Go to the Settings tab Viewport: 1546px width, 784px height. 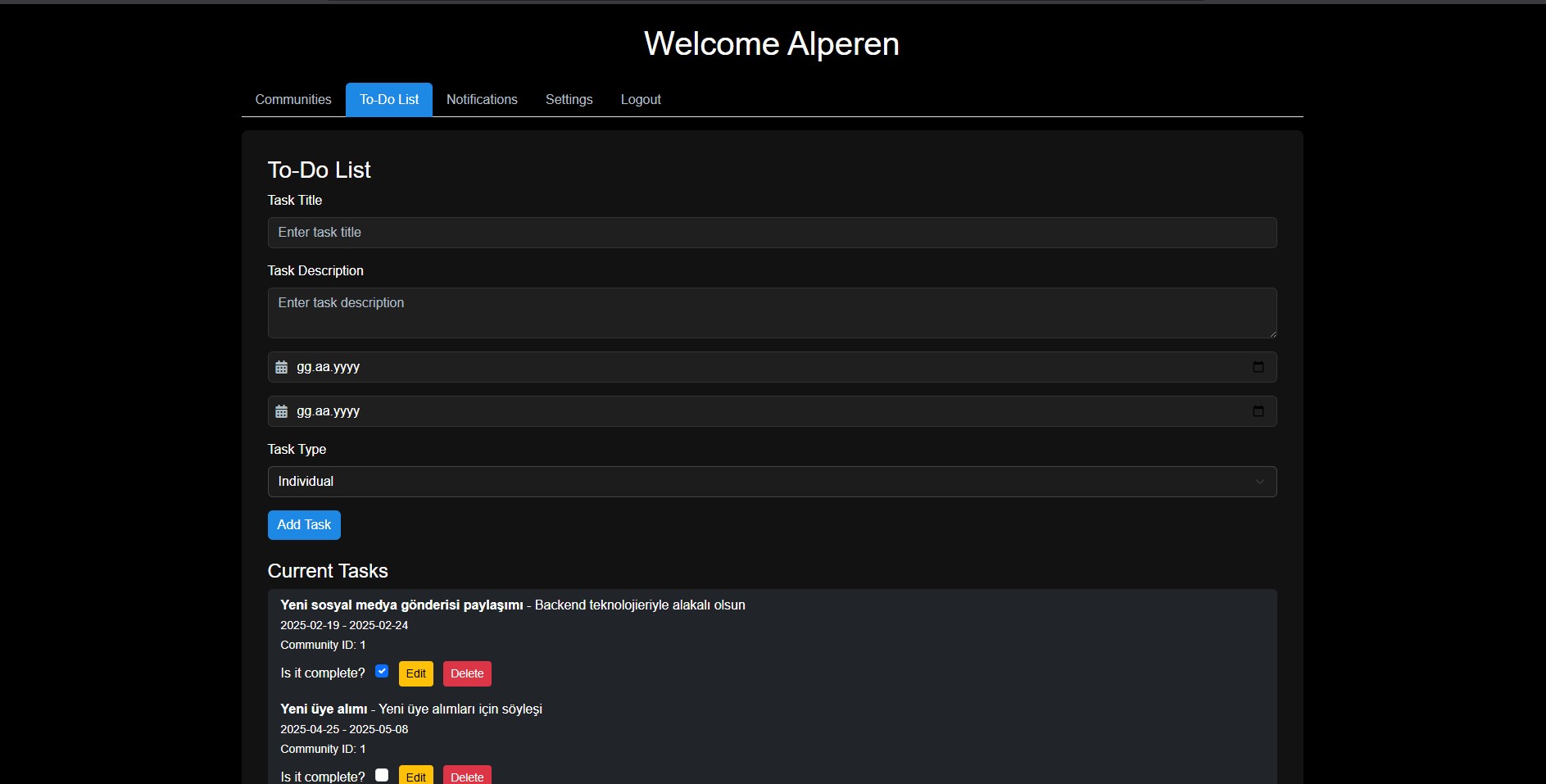[569, 99]
